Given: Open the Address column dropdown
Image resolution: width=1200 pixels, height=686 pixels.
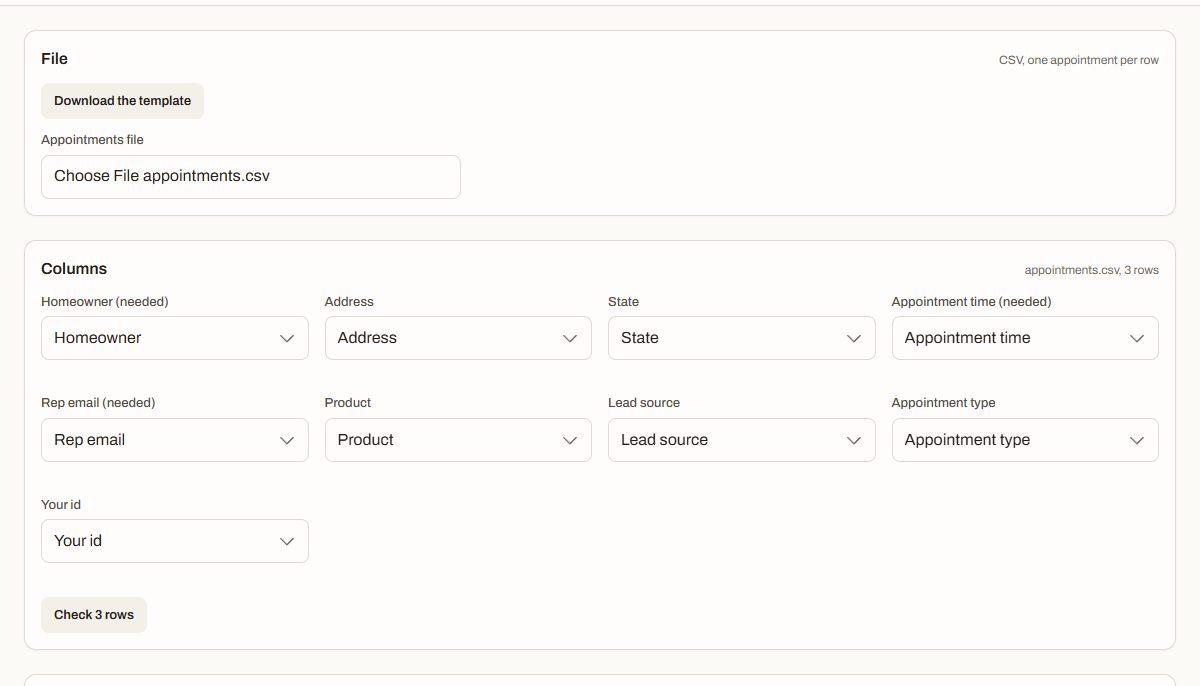Looking at the screenshot, I should pos(458,338).
